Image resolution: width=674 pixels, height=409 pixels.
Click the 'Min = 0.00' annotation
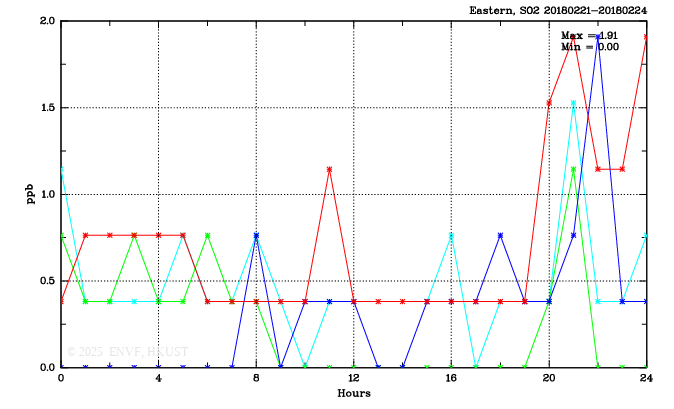tap(589, 46)
